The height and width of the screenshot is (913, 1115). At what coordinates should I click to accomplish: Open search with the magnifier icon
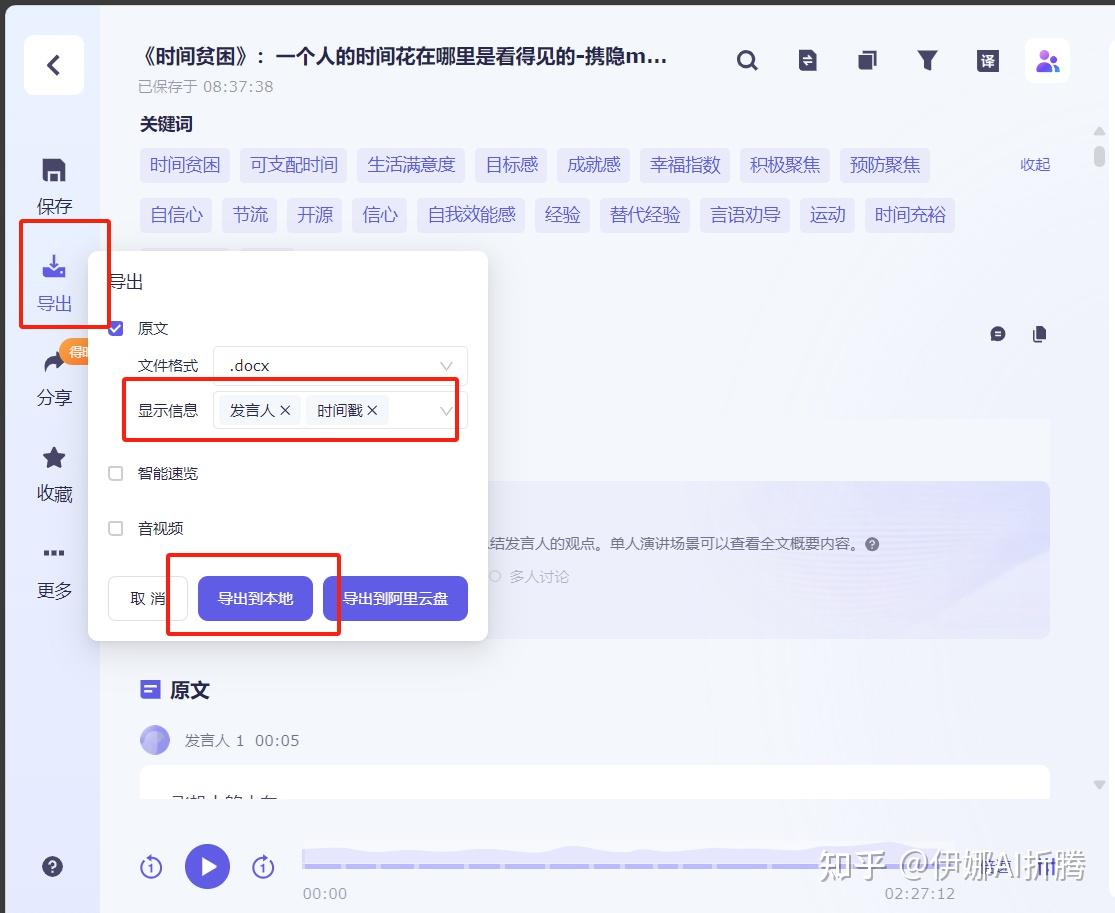[x=747, y=60]
